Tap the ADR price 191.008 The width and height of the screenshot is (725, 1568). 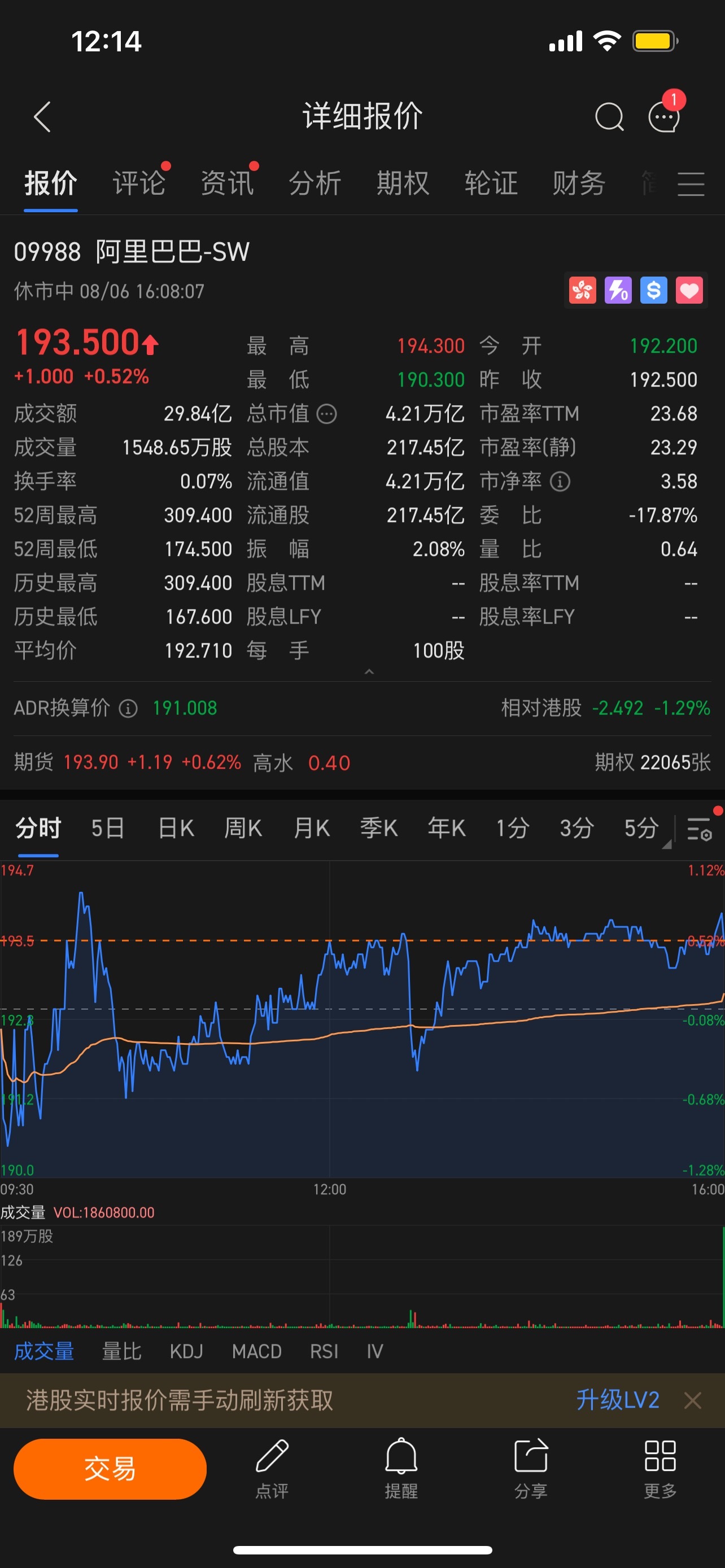click(x=185, y=708)
